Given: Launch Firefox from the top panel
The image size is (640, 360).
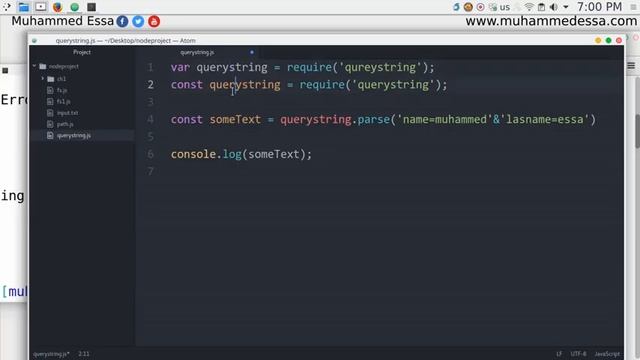Looking at the screenshot, I should click(x=58, y=7).
